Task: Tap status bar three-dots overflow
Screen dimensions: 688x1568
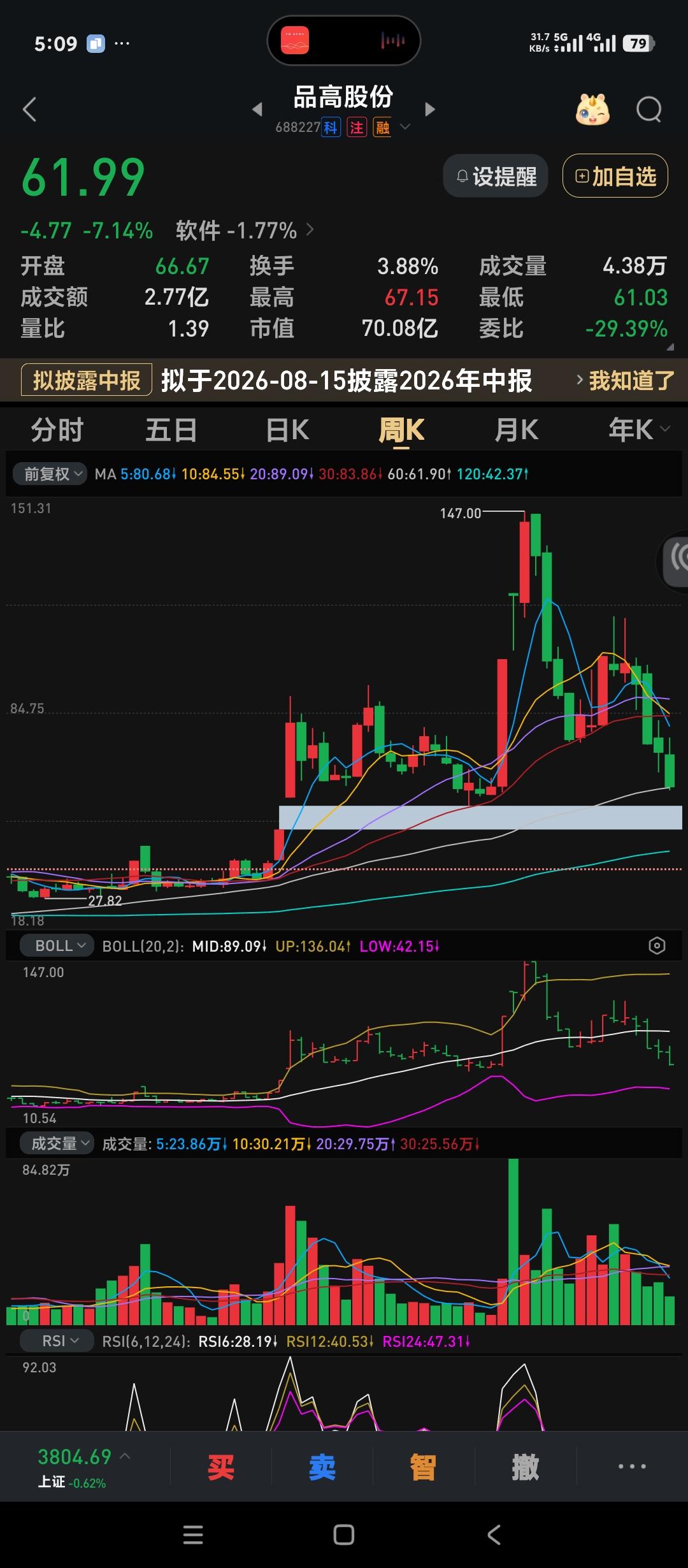Action: 122,43
